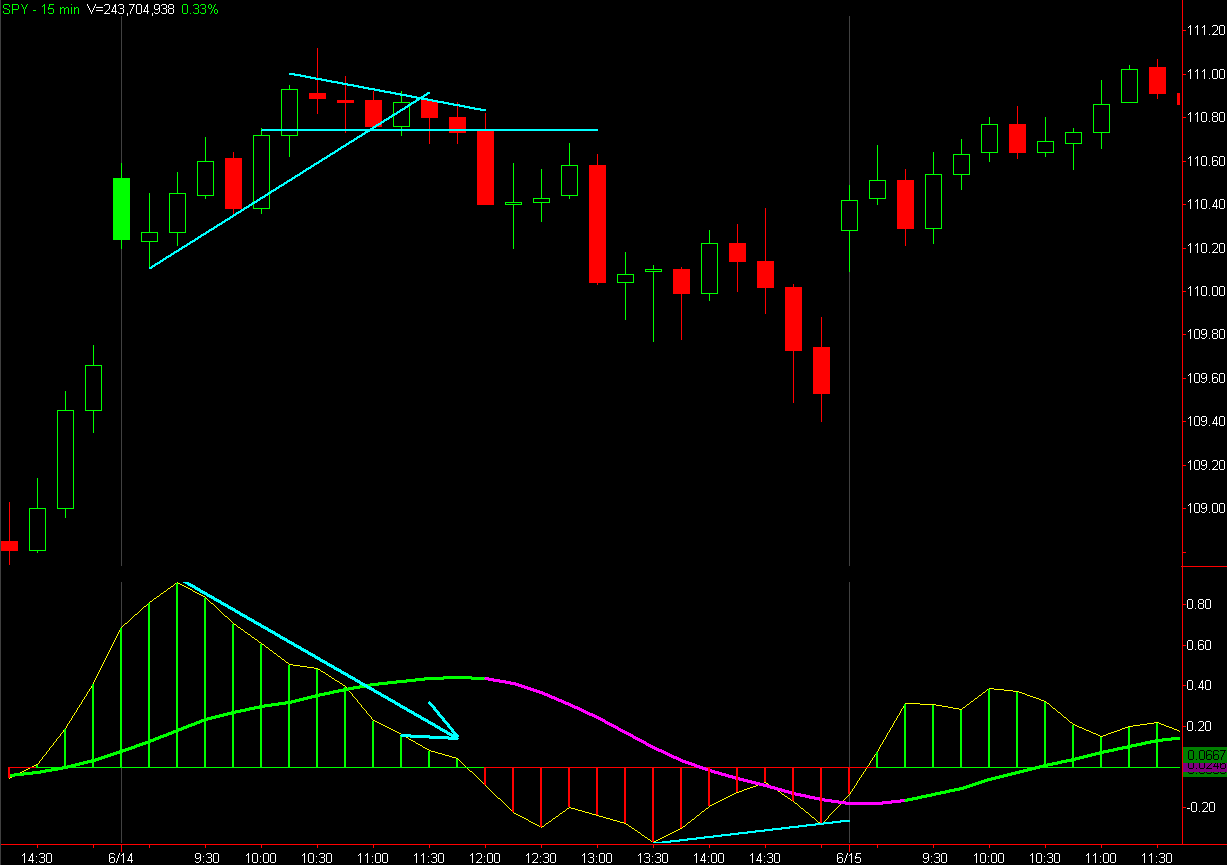This screenshot has height=865, width=1227.
Task: Click the 111.20 price axis label
Action: pos(1205,31)
